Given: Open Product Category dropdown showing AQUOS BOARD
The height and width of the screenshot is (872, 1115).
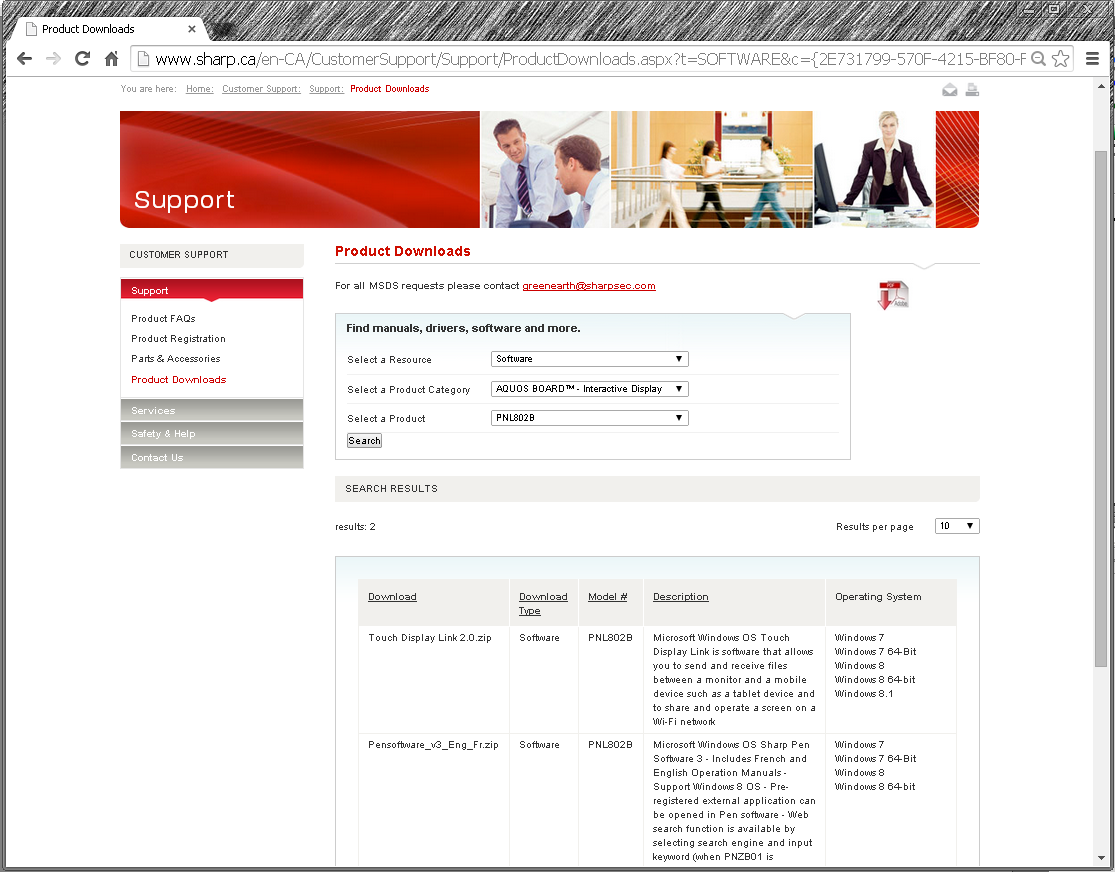Looking at the screenshot, I should (x=589, y=389).
